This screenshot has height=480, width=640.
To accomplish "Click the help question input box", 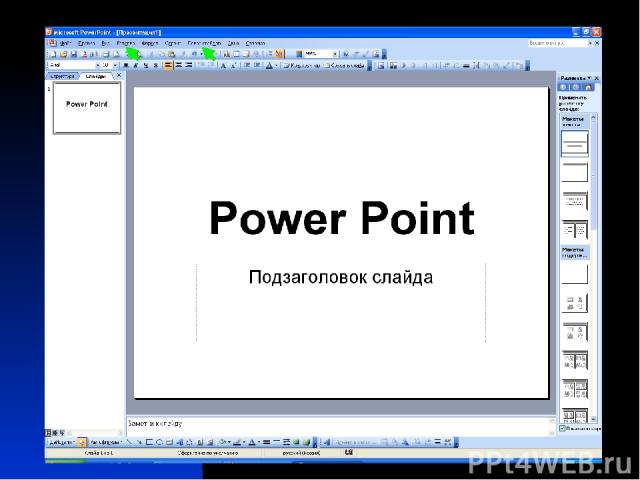I will coord(557,43).
